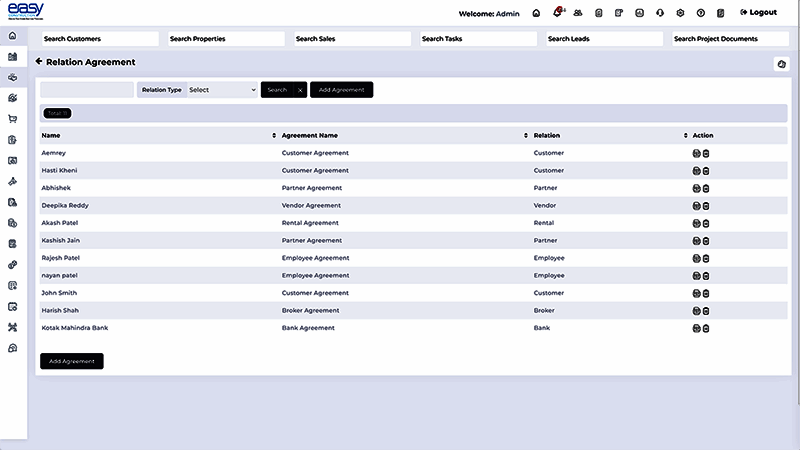The image size is (800, 450).
Task: Focus the Search Tasks field
Action: tap(478, 39)
